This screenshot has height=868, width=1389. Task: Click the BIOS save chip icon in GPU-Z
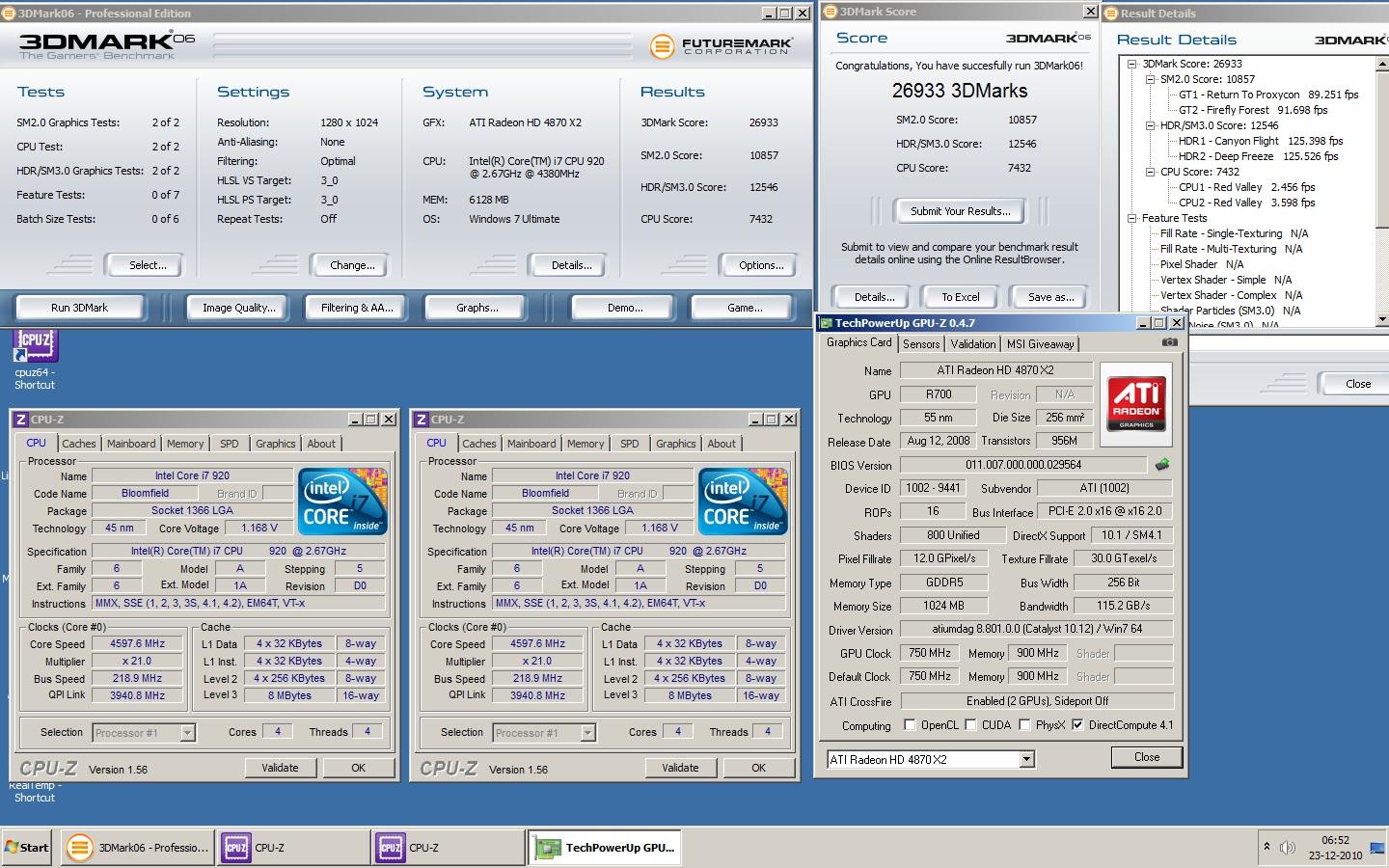tap(1162, 464)
